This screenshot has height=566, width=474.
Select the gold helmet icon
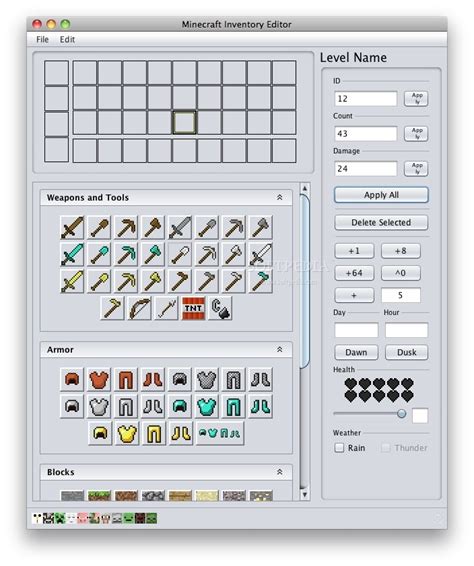[x=100, y=433]
